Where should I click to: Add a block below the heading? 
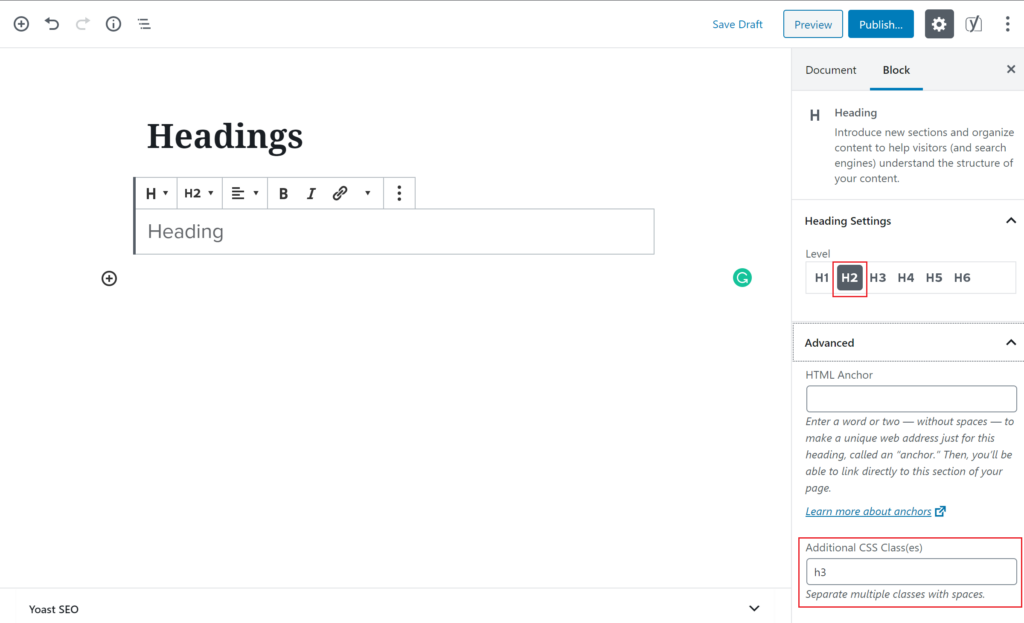109,279
